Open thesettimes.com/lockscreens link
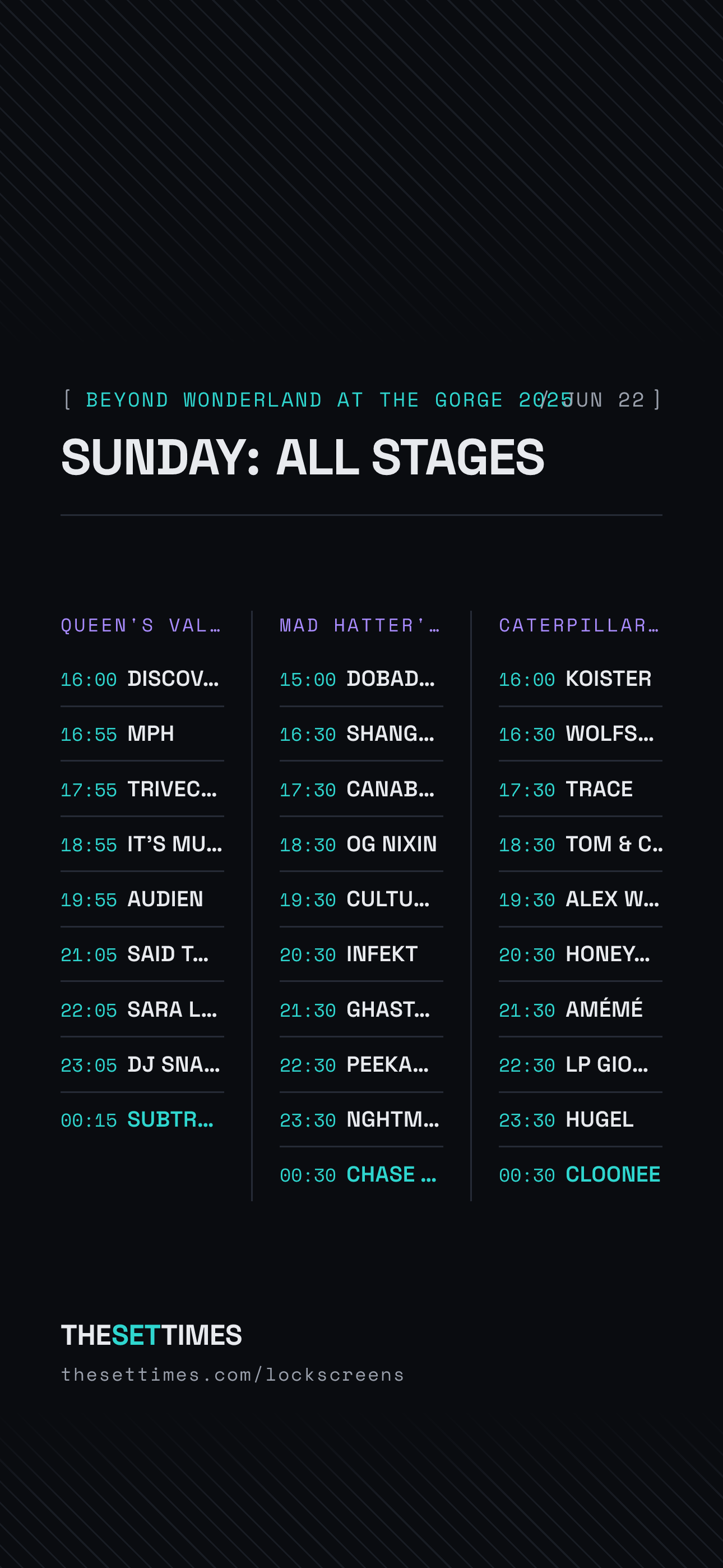Viewport: 723px width, 1568px height. 233,1375
